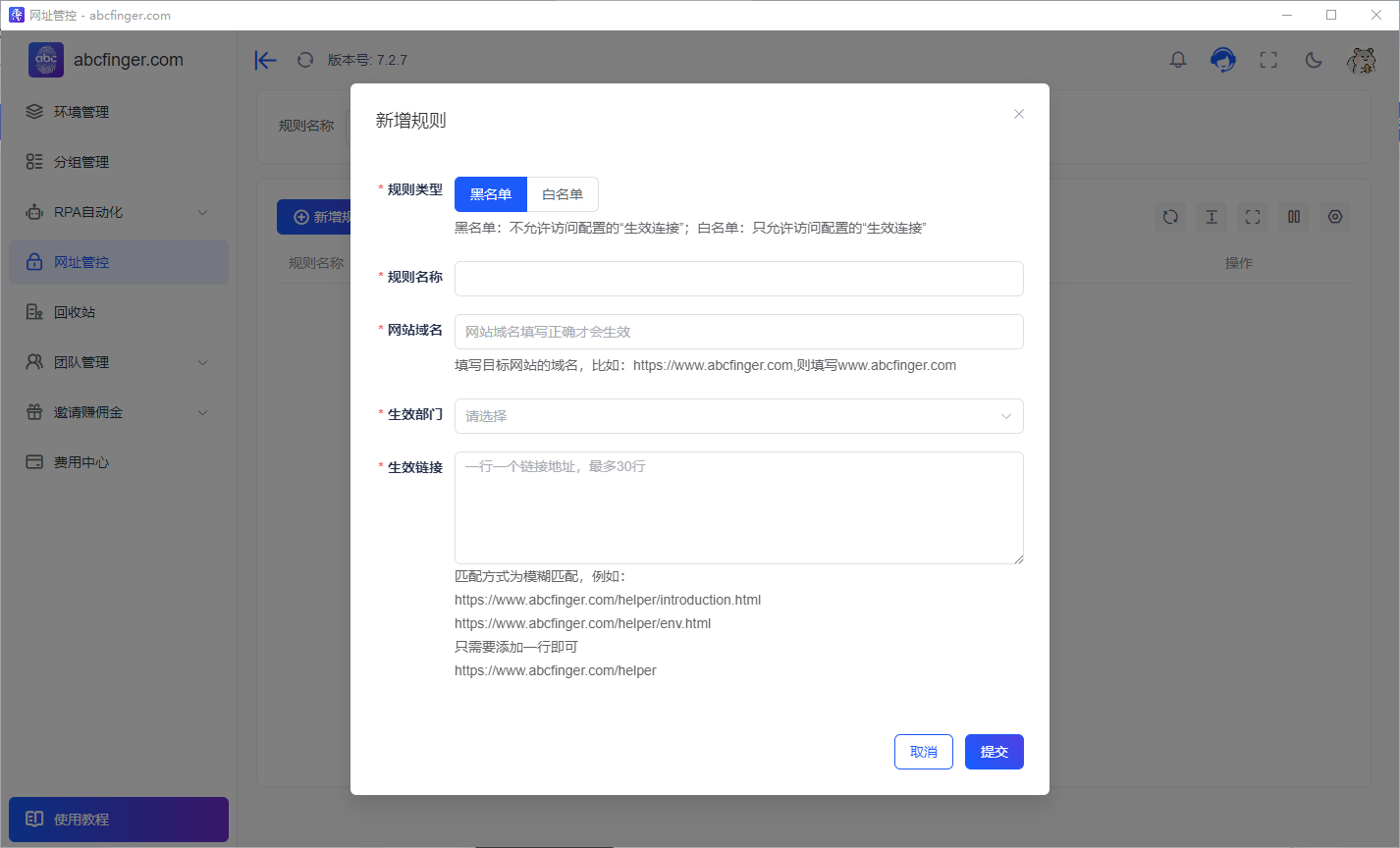Image resolution: width=1400 pixels, height=848 pixels.
Task: Open 环境管理 in sidebar
Action: click(x=119, y=112)
